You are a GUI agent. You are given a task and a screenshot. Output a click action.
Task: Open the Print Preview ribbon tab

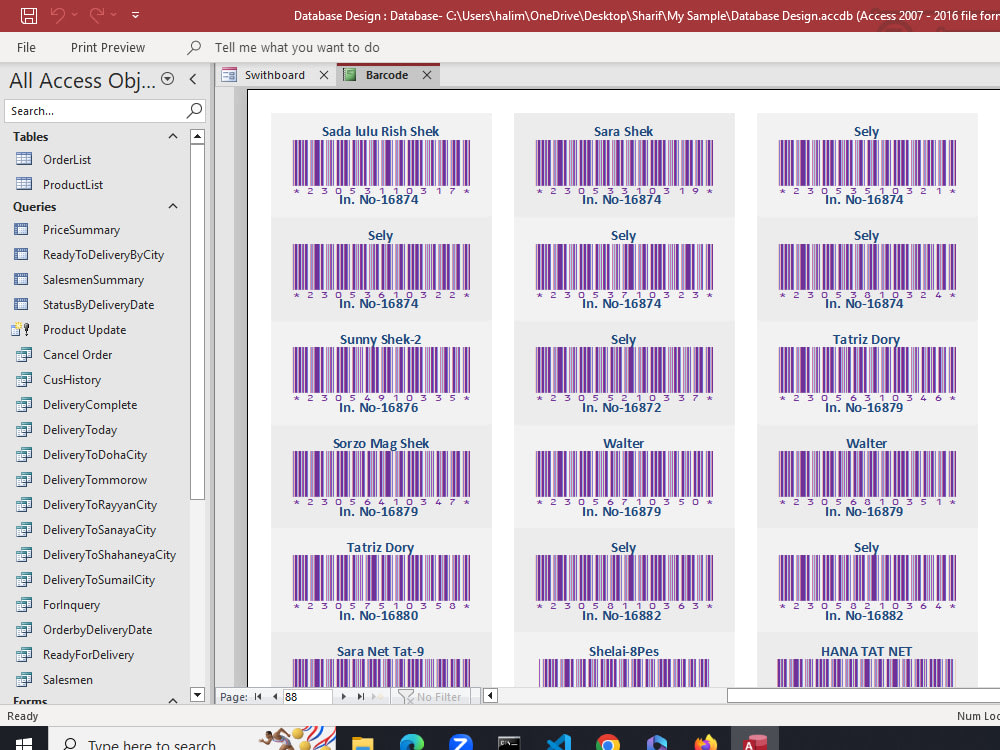click(108, 47)
